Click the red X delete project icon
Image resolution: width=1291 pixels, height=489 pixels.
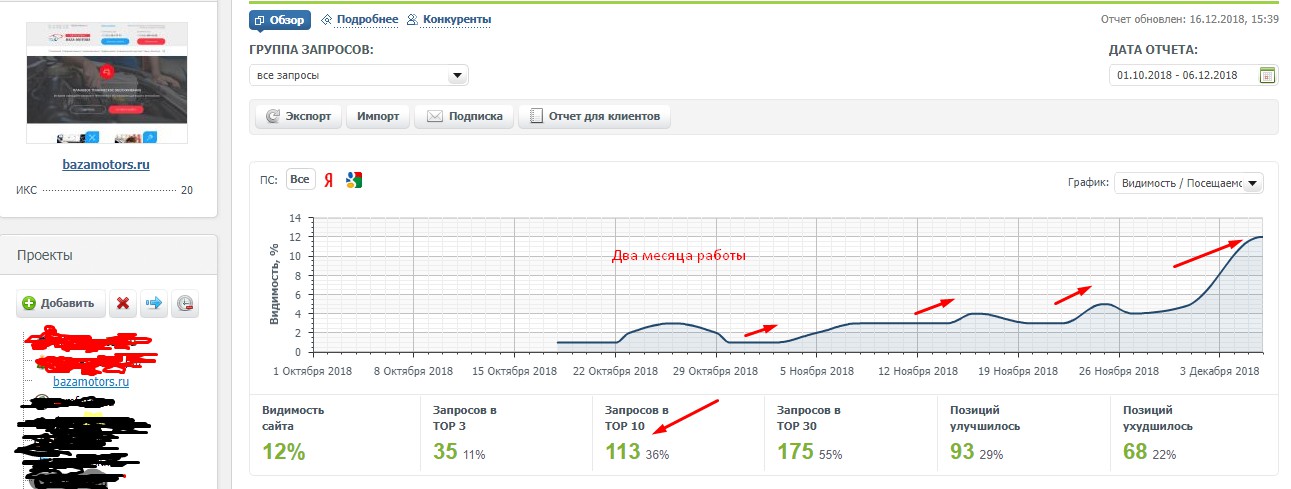point(122,303)
